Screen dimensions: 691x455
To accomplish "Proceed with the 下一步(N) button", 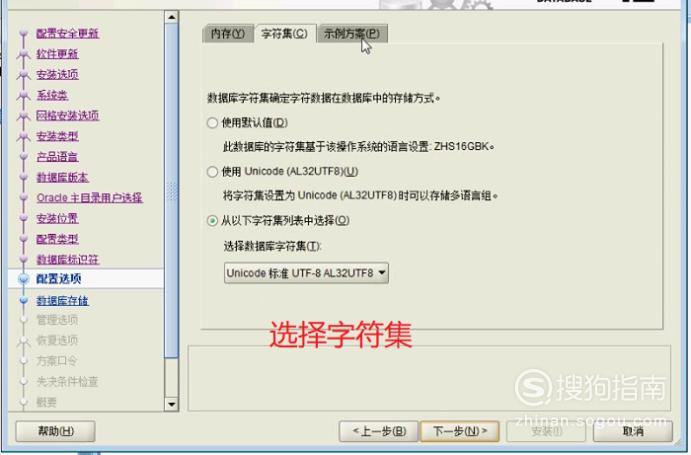I will (x=460, y=431).
